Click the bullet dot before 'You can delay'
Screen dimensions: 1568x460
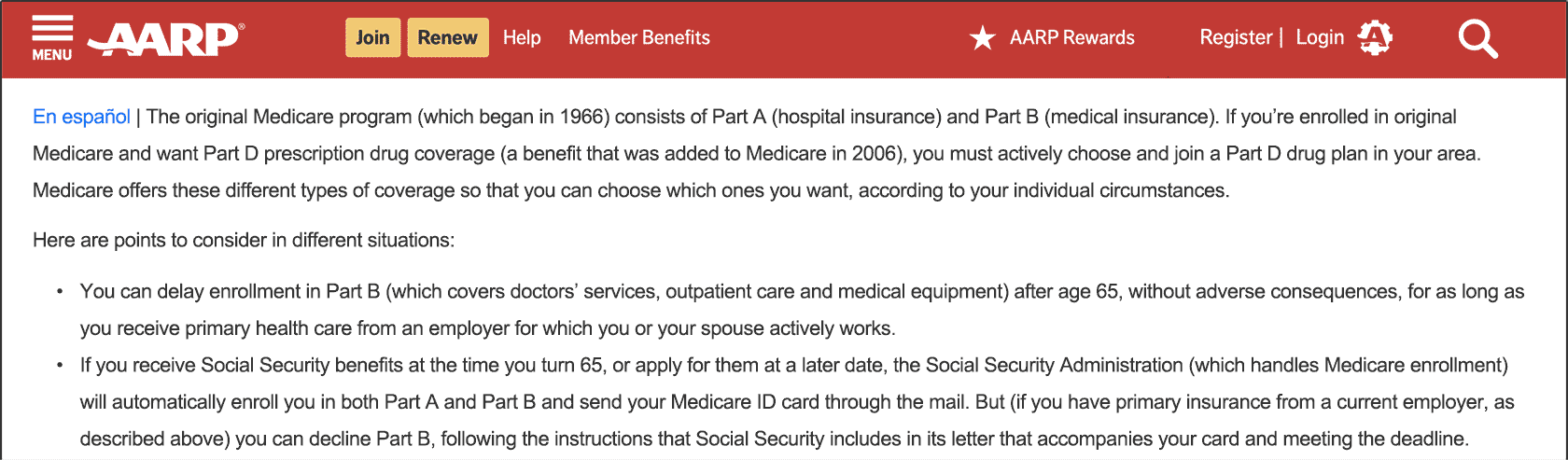coord(59,291)
